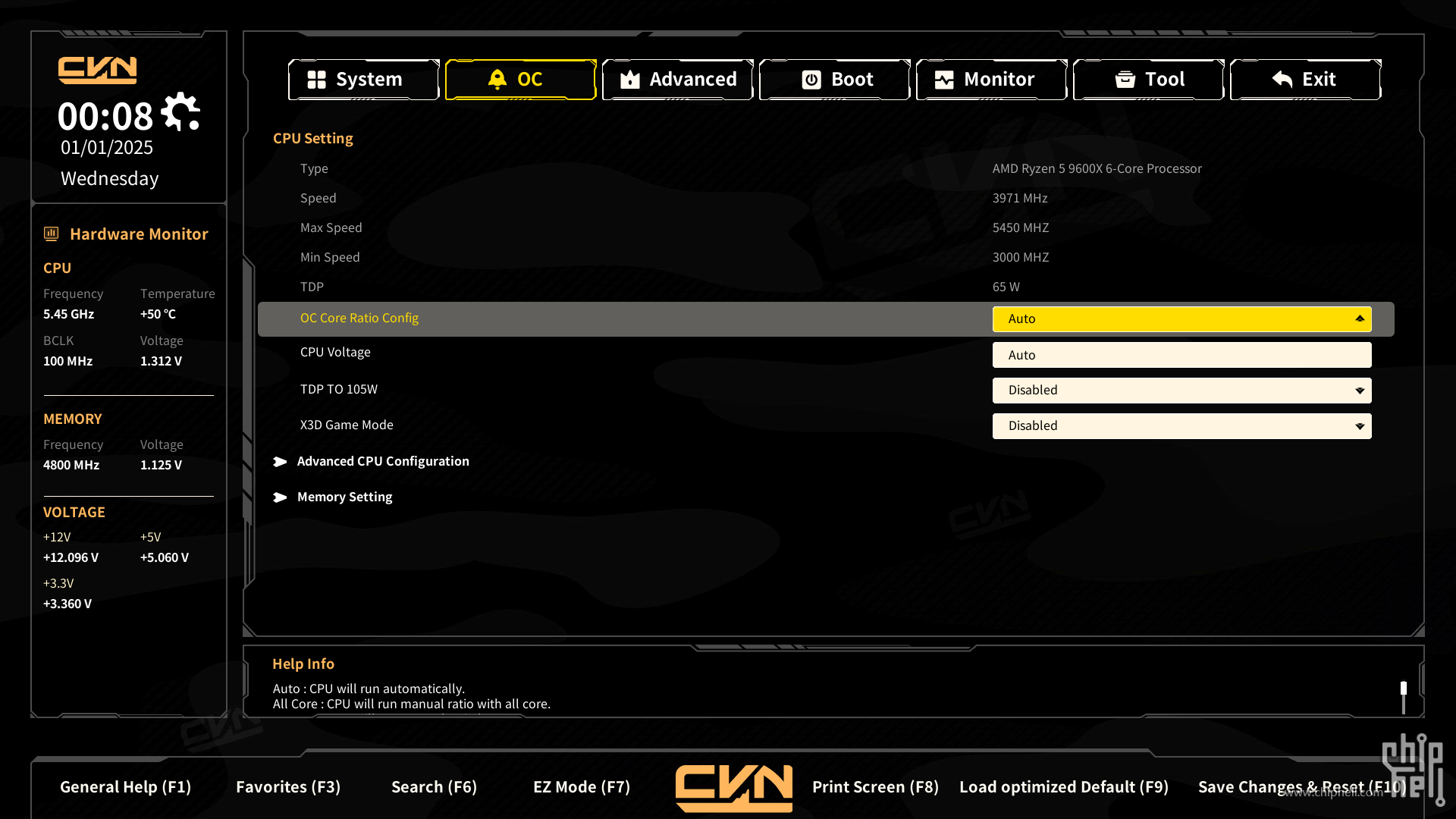Click the BCLK 100 MHz value
The width and height of the screenshot is (1456, 819).
tap(67, 362)
